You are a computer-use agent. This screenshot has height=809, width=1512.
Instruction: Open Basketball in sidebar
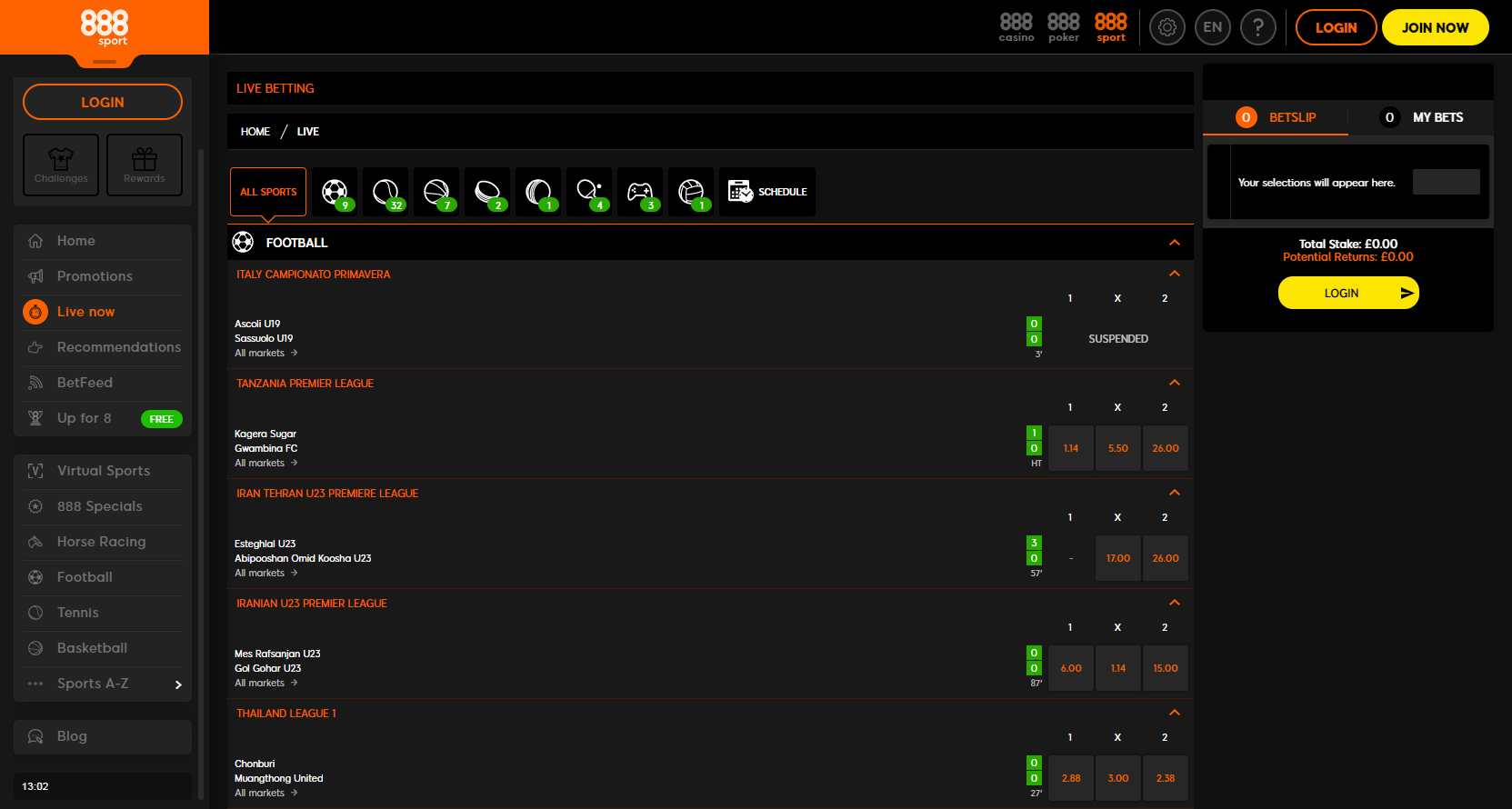(x=103, y=648)
